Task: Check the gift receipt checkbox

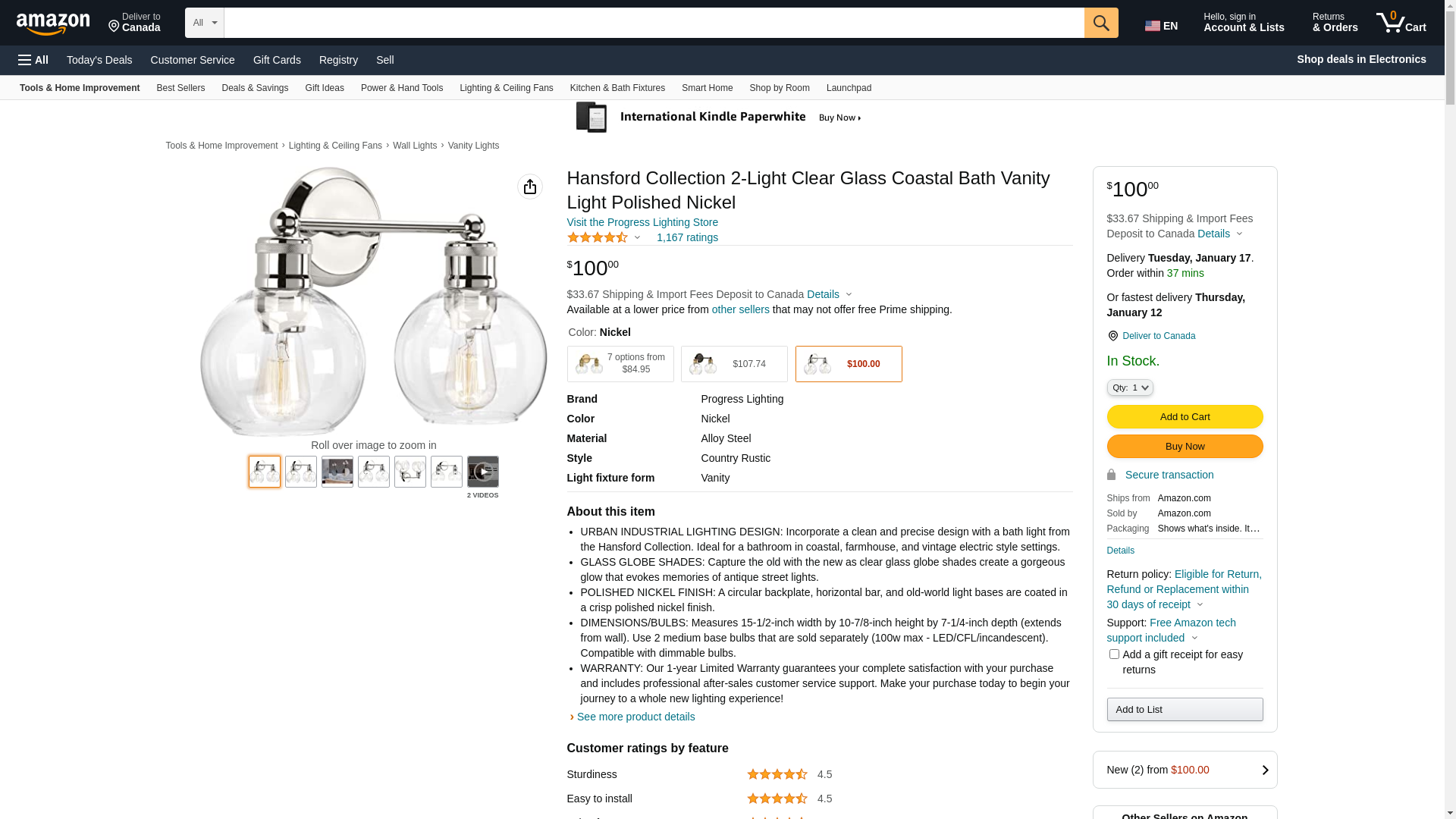Action: [x=1114, y=654]
